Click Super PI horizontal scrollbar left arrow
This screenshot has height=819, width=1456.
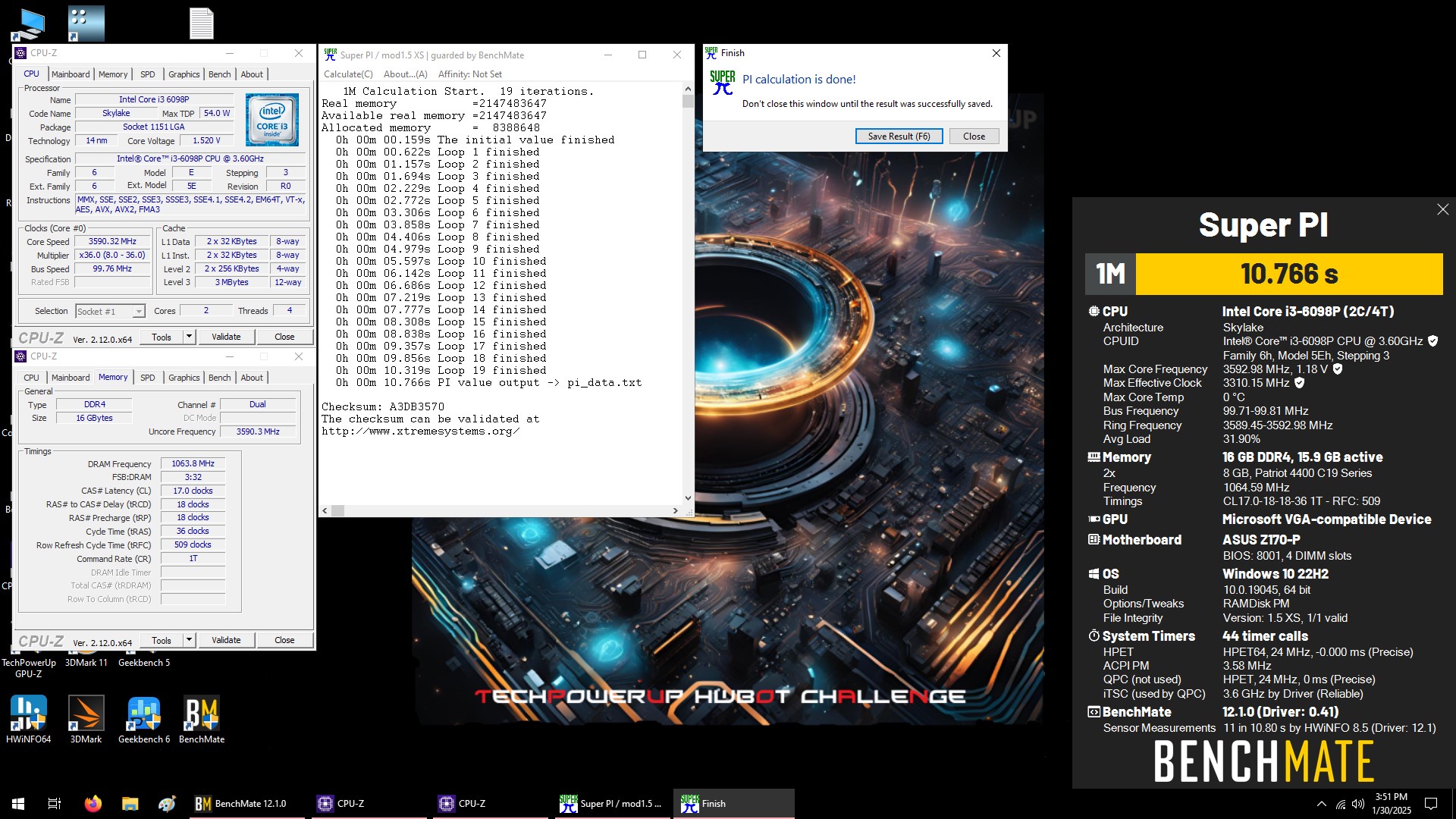pos(325,511)
